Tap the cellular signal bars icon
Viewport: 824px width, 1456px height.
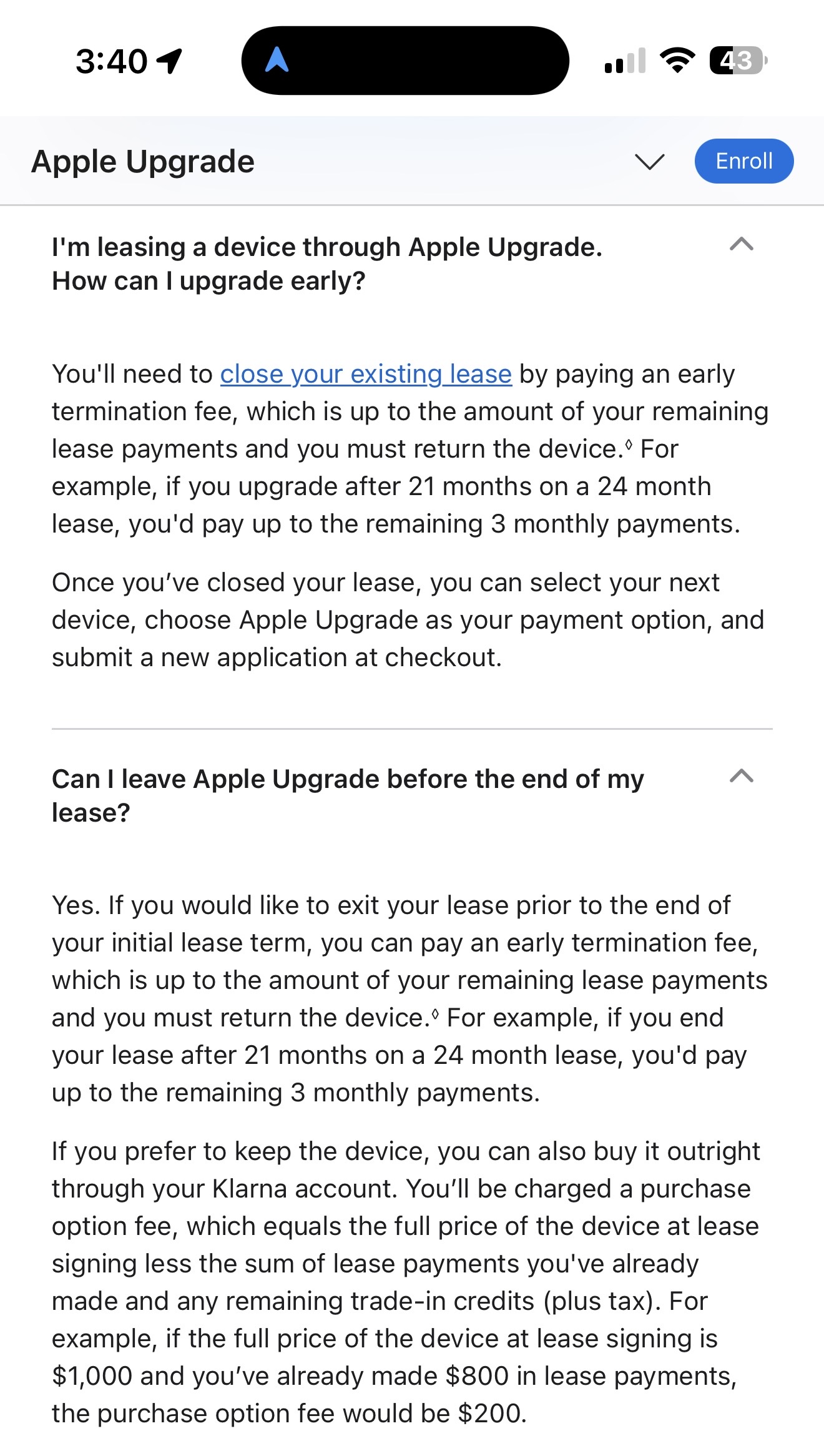pyautogui.click(x=625, y=61)
